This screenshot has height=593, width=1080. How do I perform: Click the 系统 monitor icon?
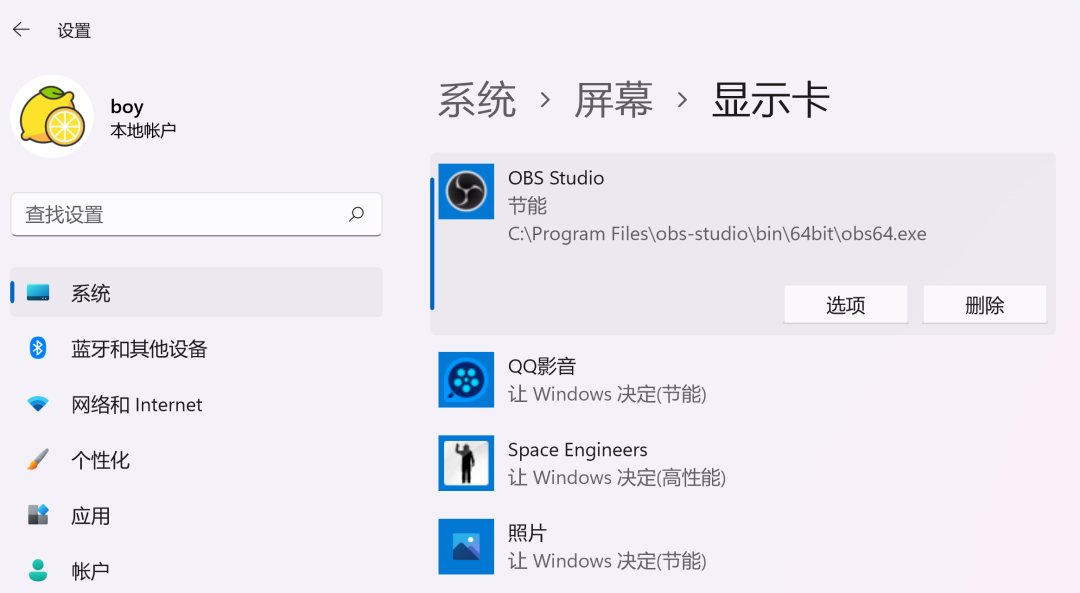[x=38, y=293]
